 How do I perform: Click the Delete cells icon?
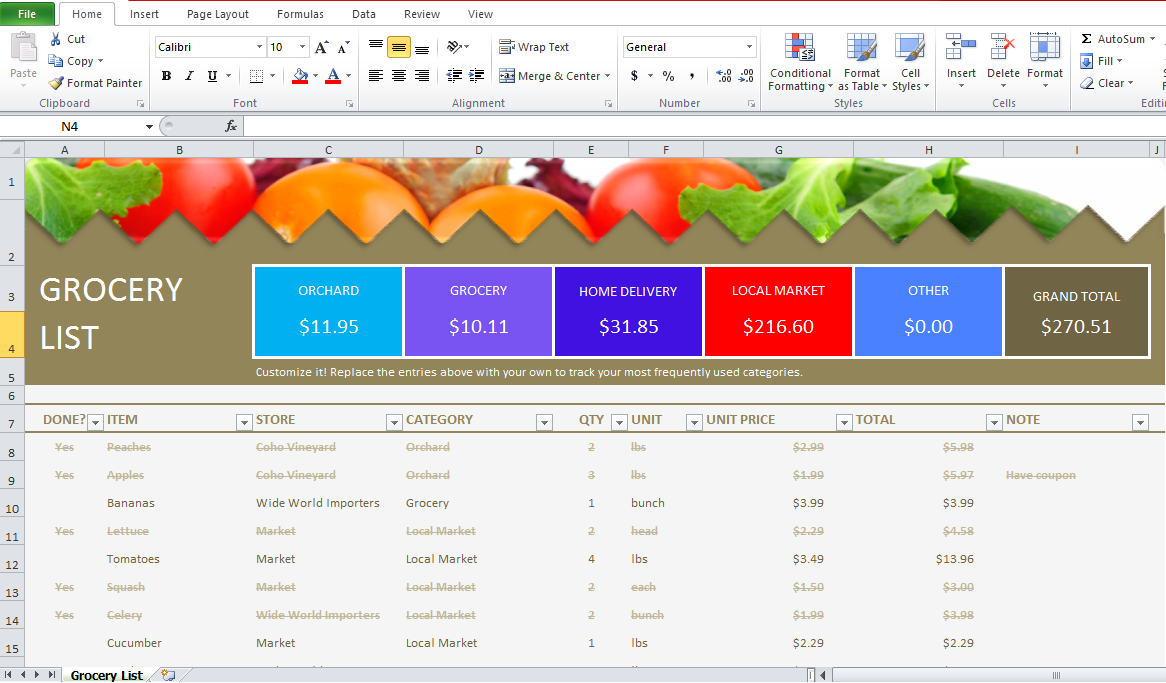click(x=1002, y=47)
